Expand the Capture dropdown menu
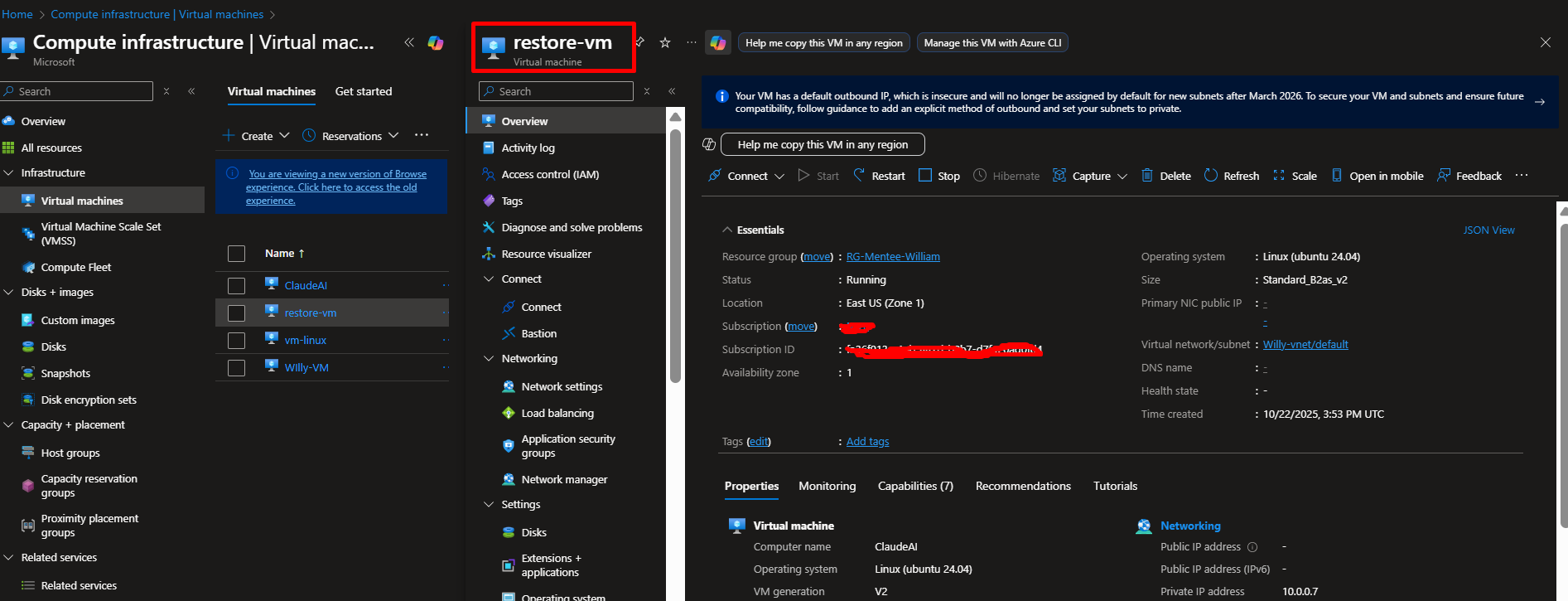Image resolution: width=1568 pixels, height=601 pixels. coord(1122,177)
